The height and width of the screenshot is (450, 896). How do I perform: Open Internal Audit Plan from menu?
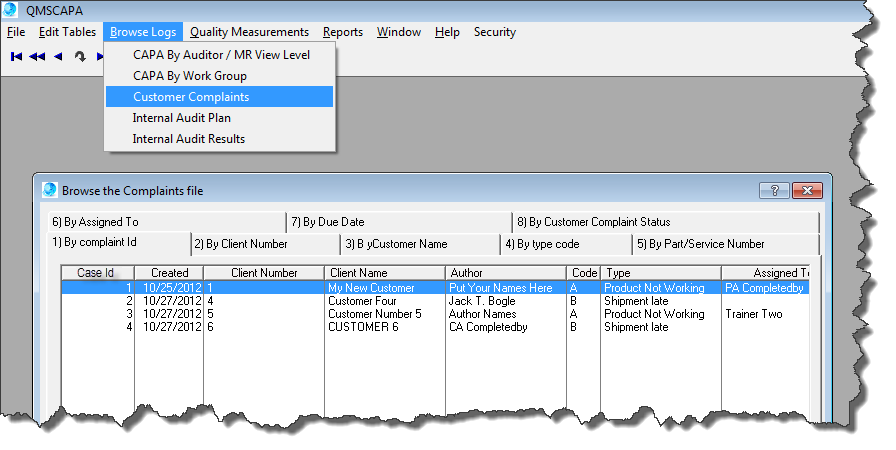click(x=181, y=118)
